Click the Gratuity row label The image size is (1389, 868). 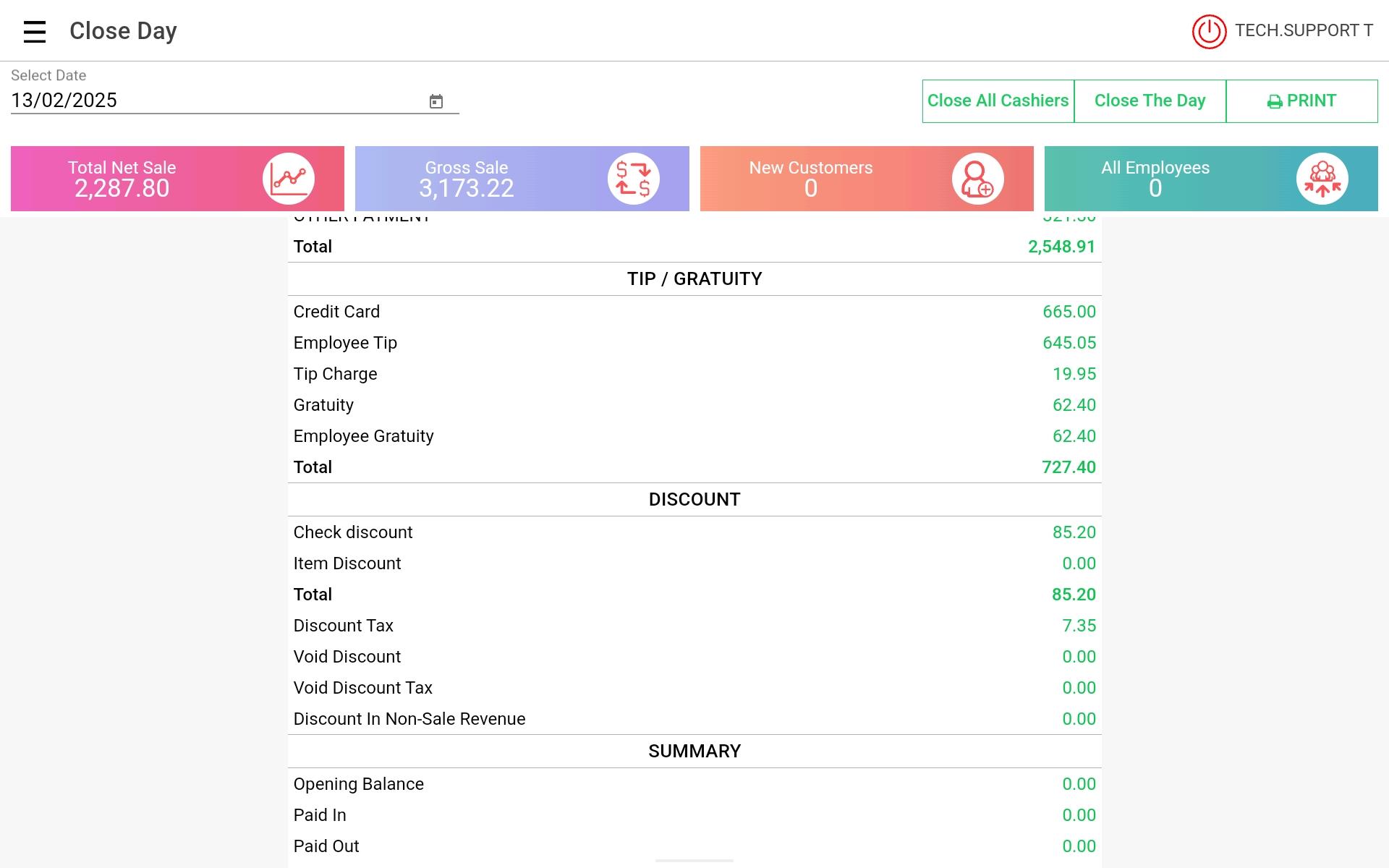click(323, 405)
